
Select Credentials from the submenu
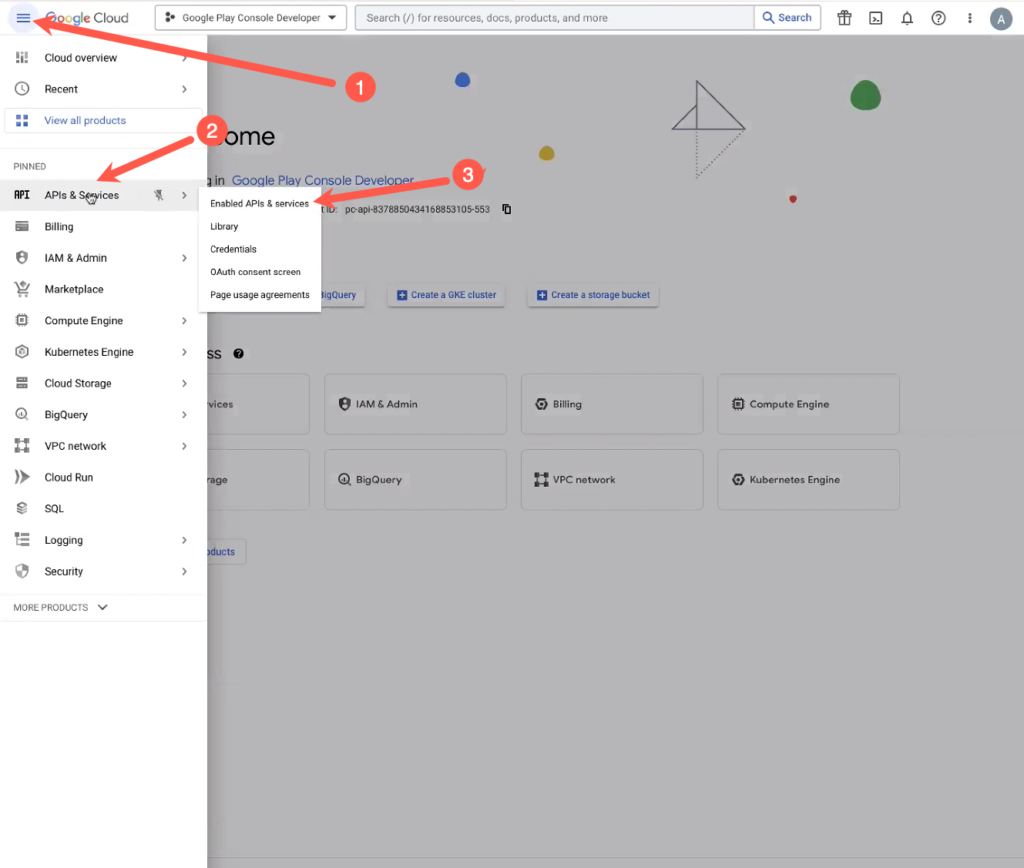[232, 249]
